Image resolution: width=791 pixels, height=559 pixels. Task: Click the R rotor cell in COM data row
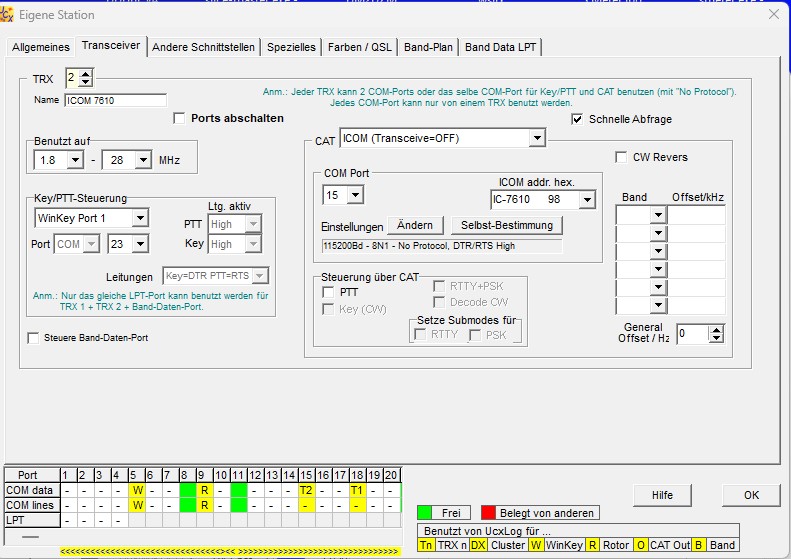coord(203,490)
